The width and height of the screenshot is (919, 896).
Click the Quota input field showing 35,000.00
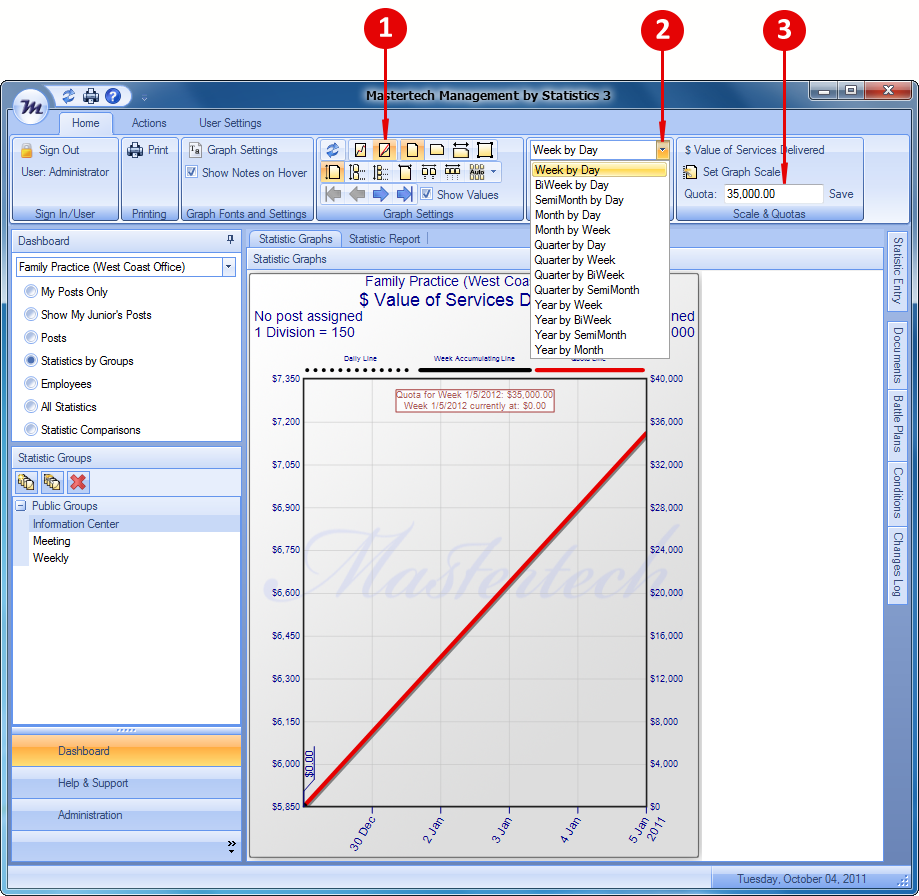[x=774, y=194]
